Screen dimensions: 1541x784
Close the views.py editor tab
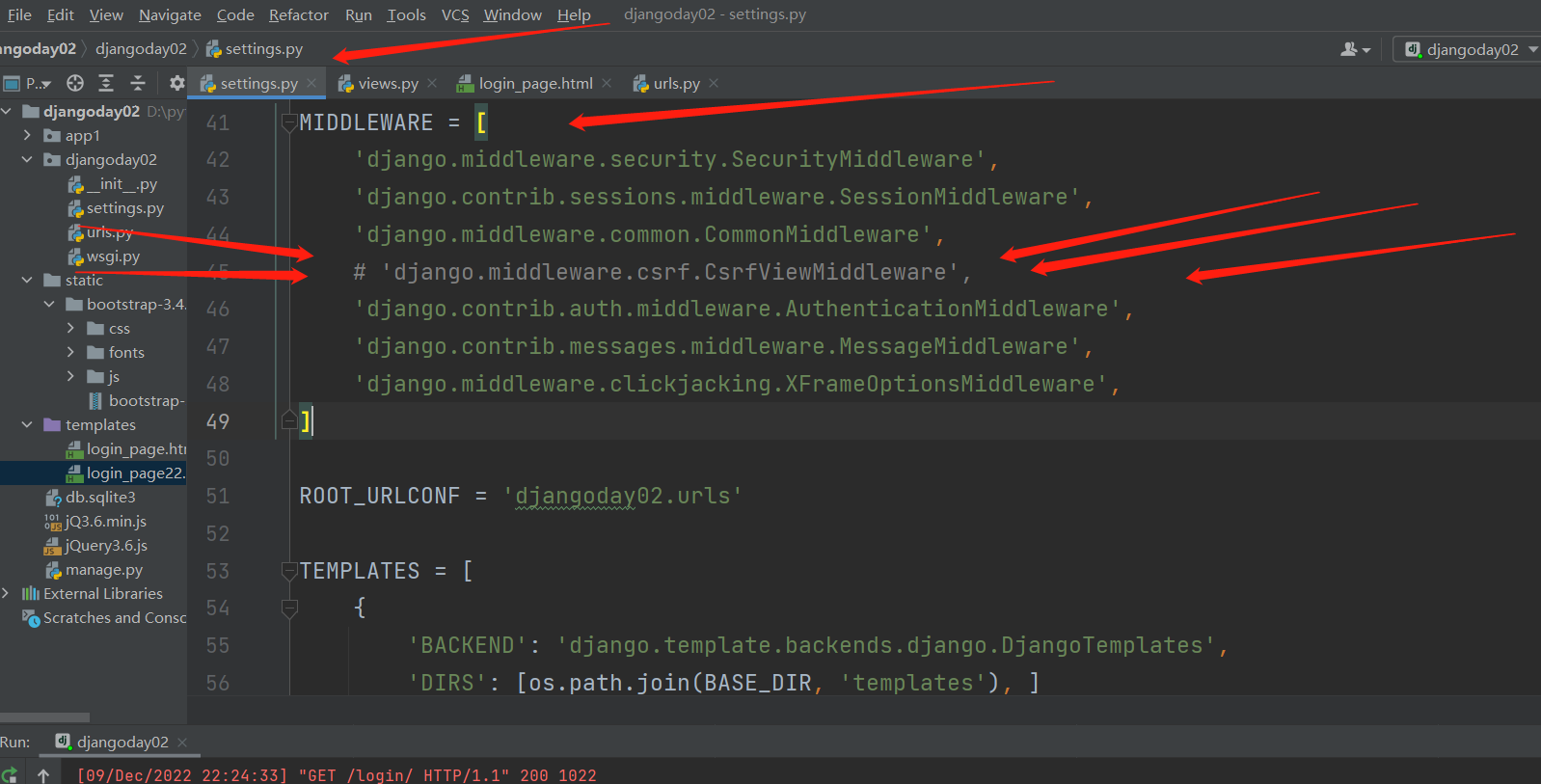tap(432, 83)
